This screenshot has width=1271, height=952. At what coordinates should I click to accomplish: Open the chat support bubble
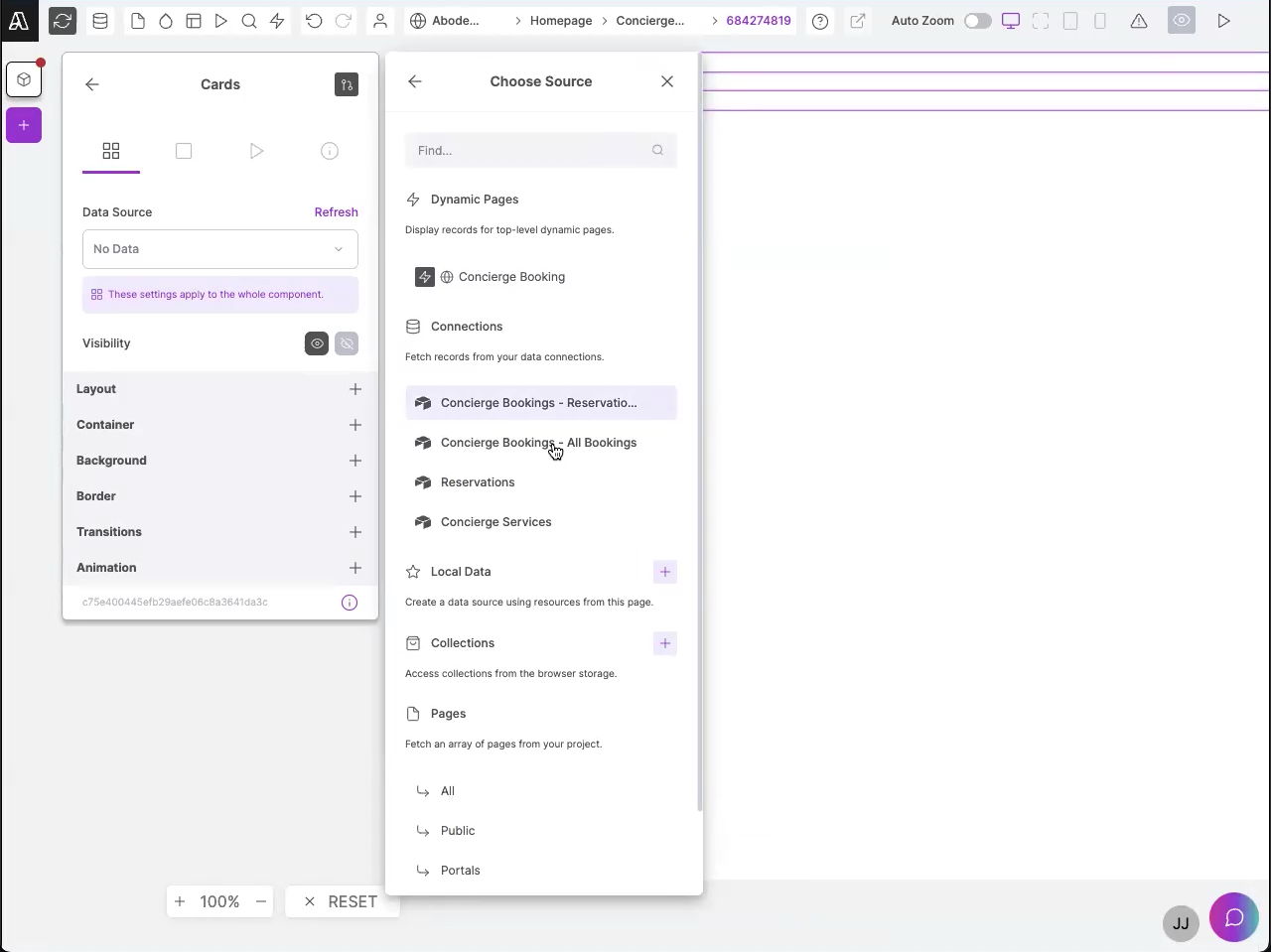pos(1234,918)
